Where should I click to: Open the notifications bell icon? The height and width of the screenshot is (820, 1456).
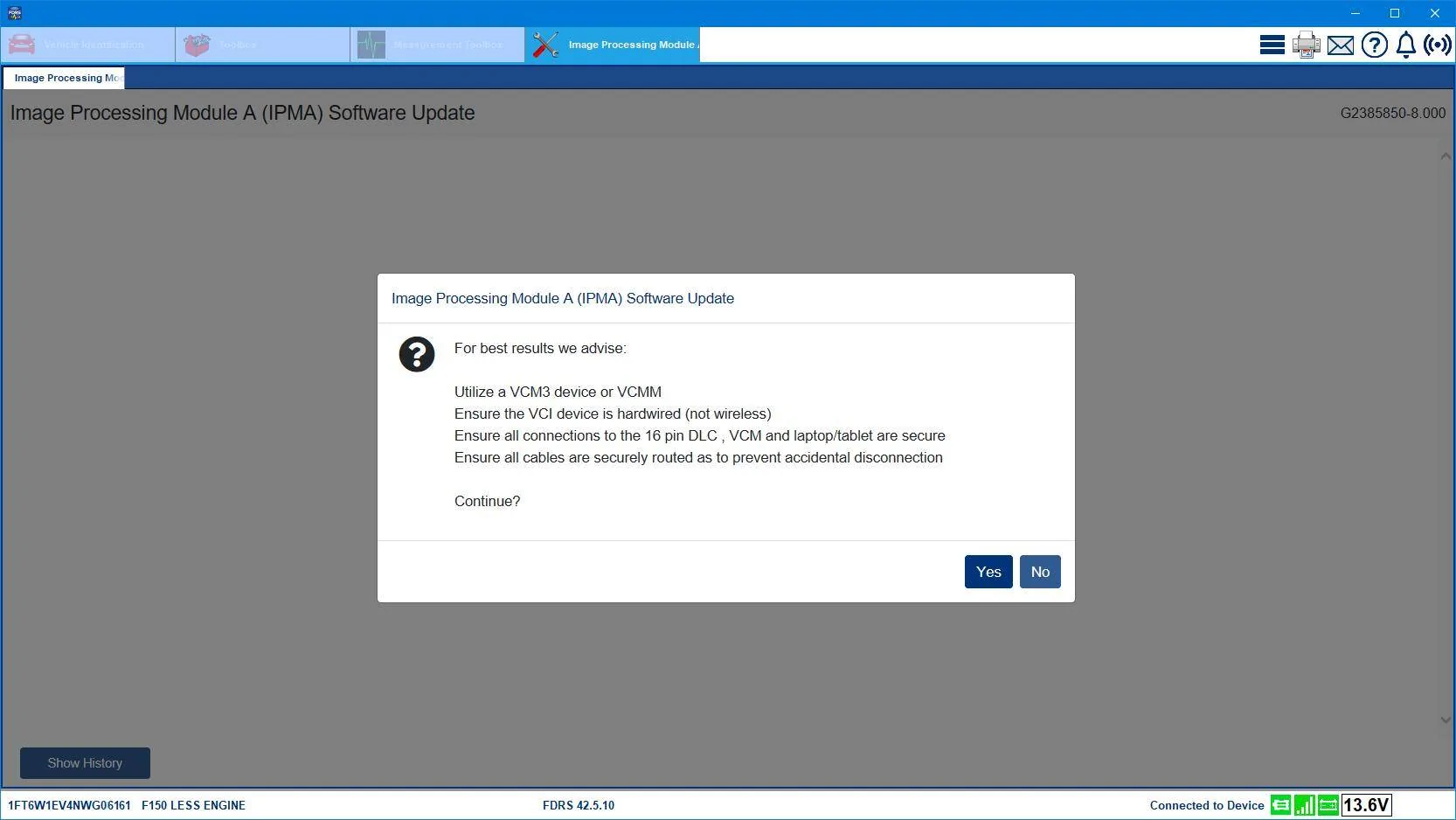1405,45
